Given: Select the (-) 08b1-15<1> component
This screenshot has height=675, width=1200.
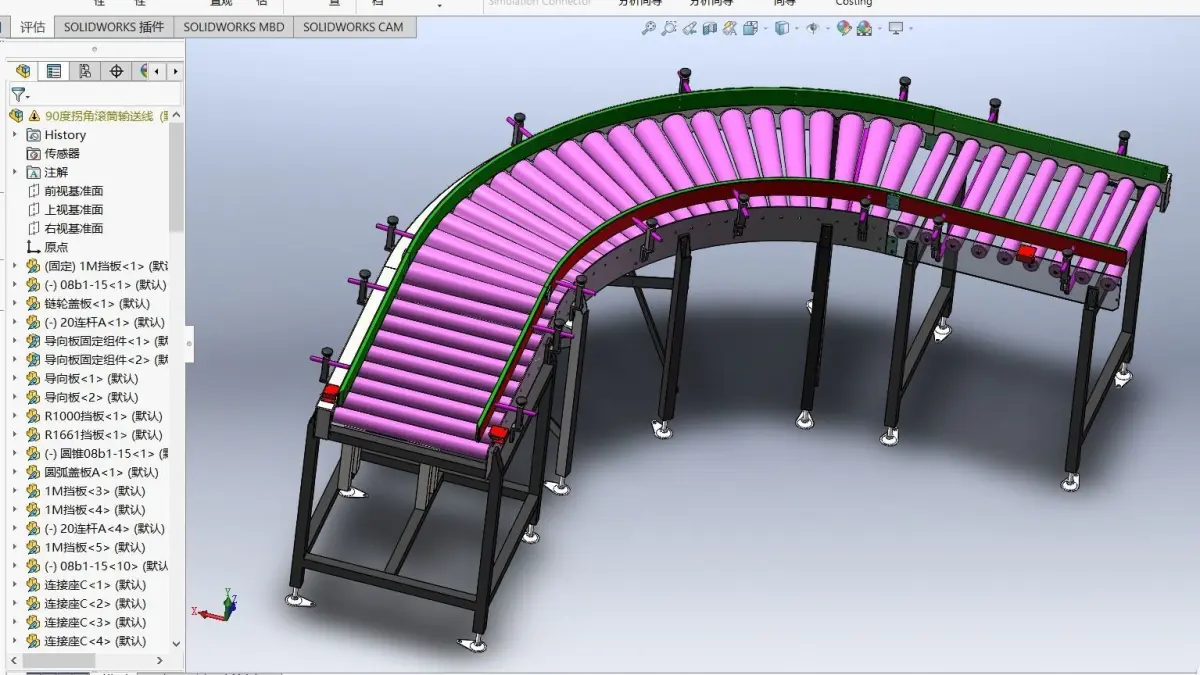Looking at the screenshot, I should (x=105, y=285).
